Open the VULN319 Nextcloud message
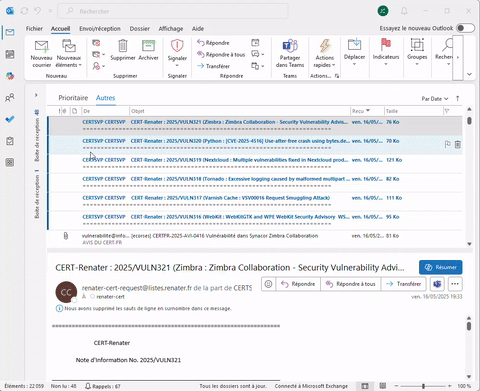The width and height of the screenshot is (480, 391). 255,163
